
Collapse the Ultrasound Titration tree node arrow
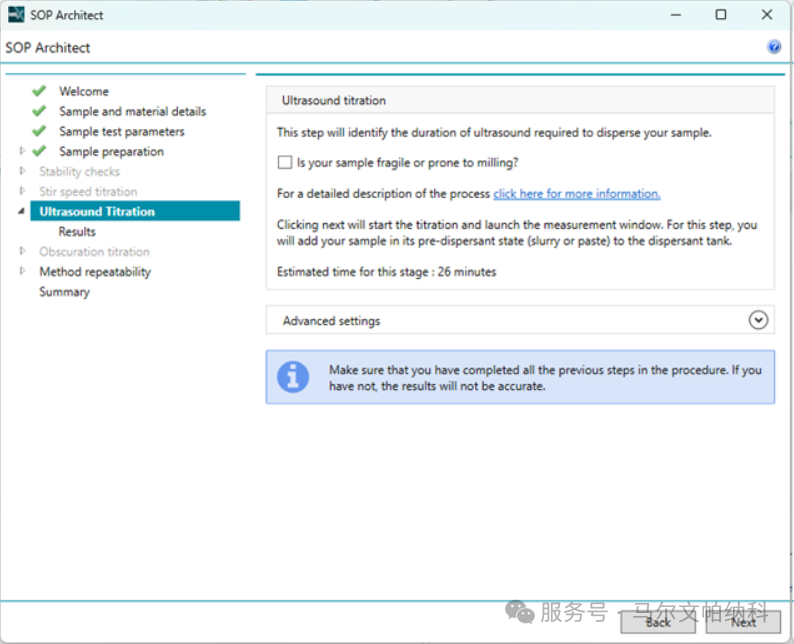coord(22,212)
